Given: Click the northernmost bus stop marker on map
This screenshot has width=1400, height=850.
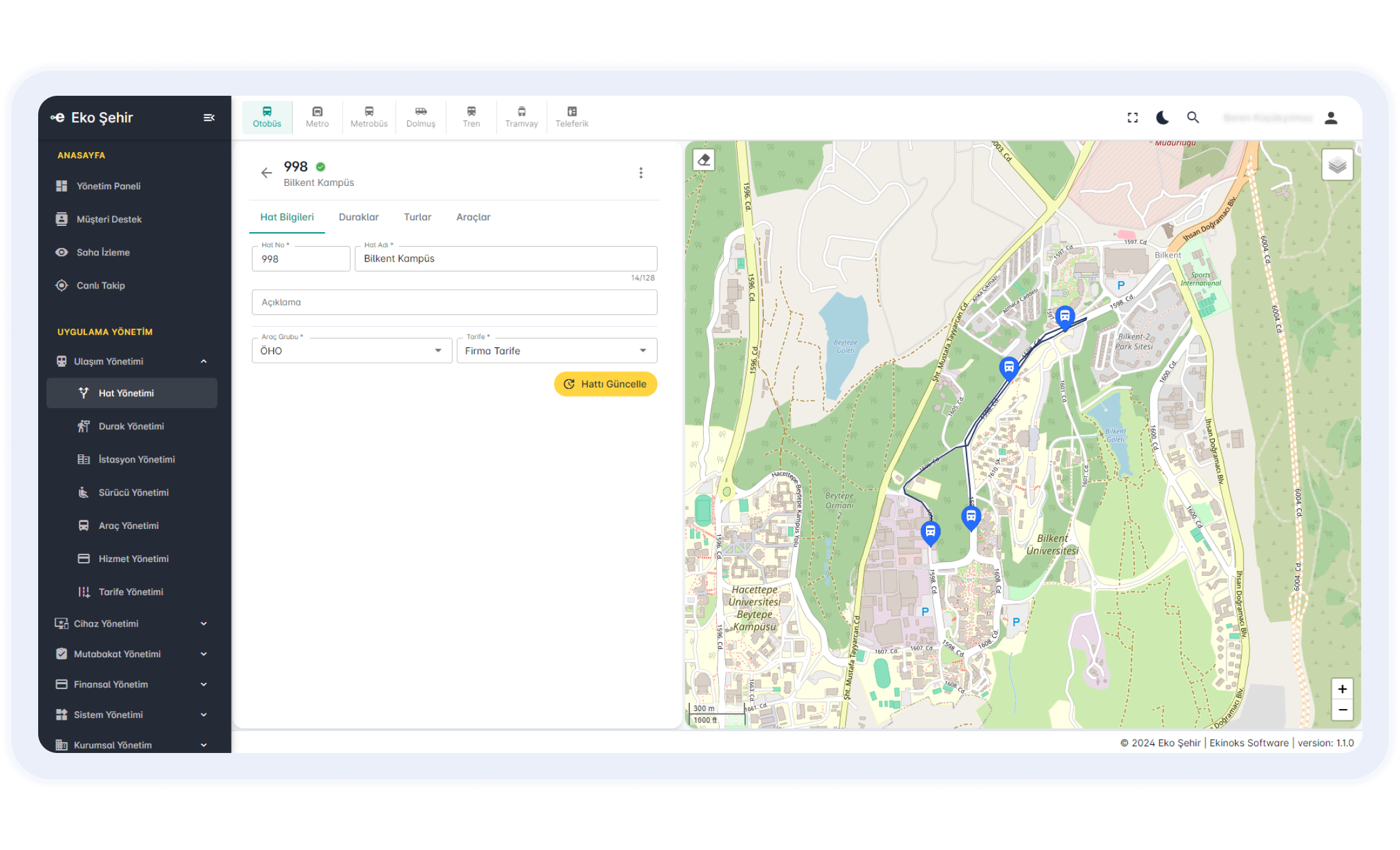Looking at the screenshot, I should pyautogui.click(x=1065, y=316).
